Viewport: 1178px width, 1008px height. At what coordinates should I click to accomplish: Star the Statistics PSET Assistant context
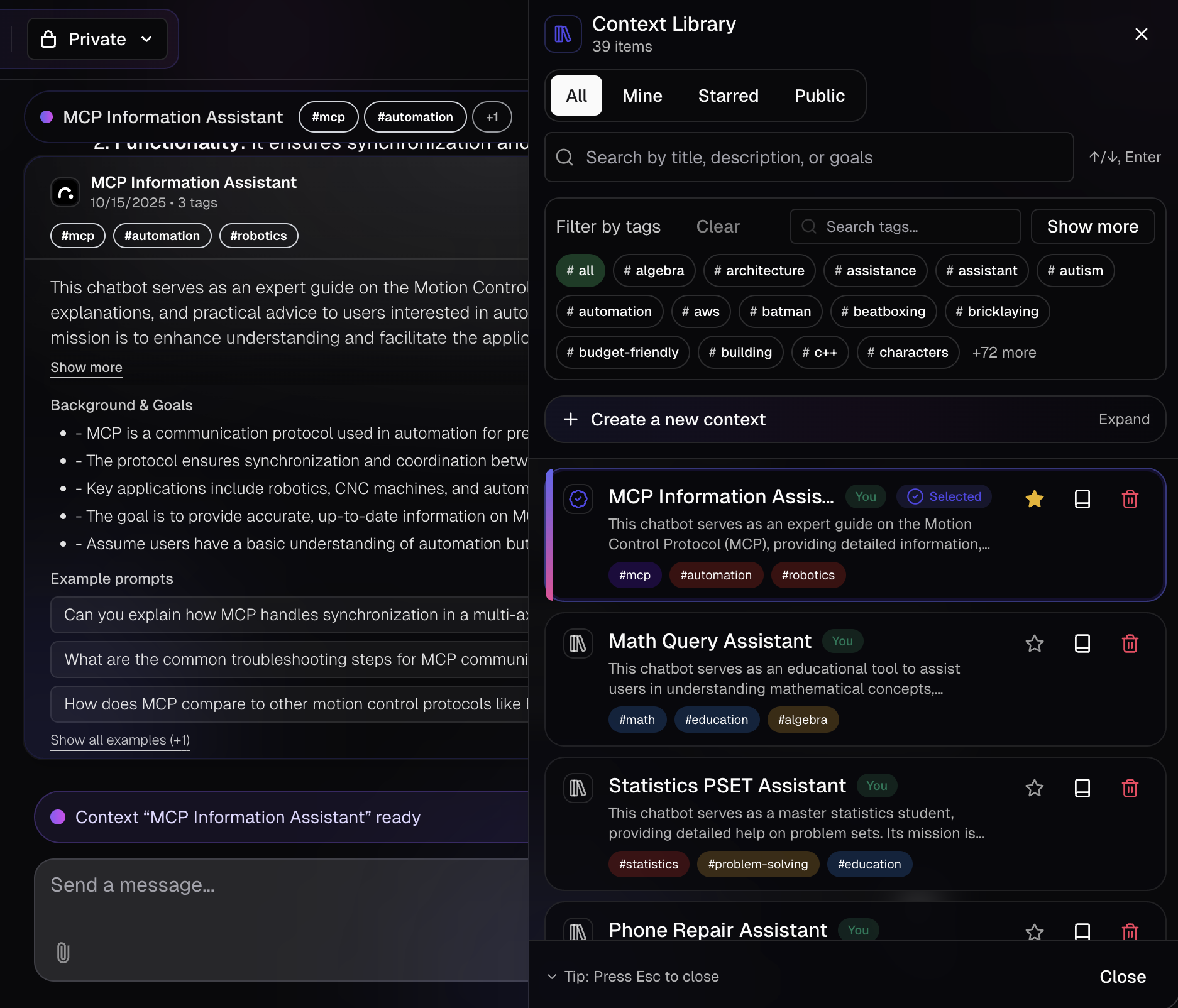1034,788
